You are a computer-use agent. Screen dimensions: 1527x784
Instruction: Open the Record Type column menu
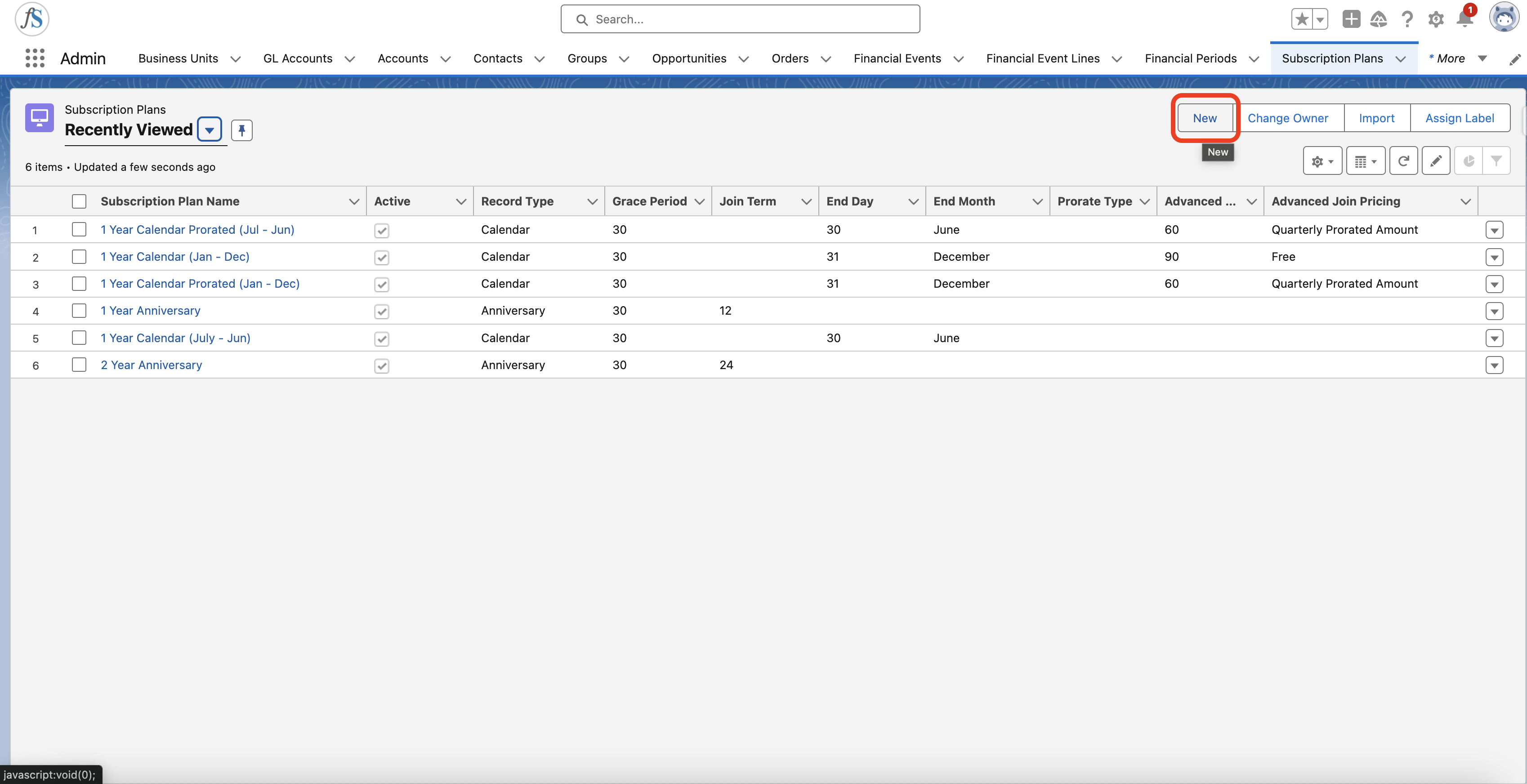[592, 201]
